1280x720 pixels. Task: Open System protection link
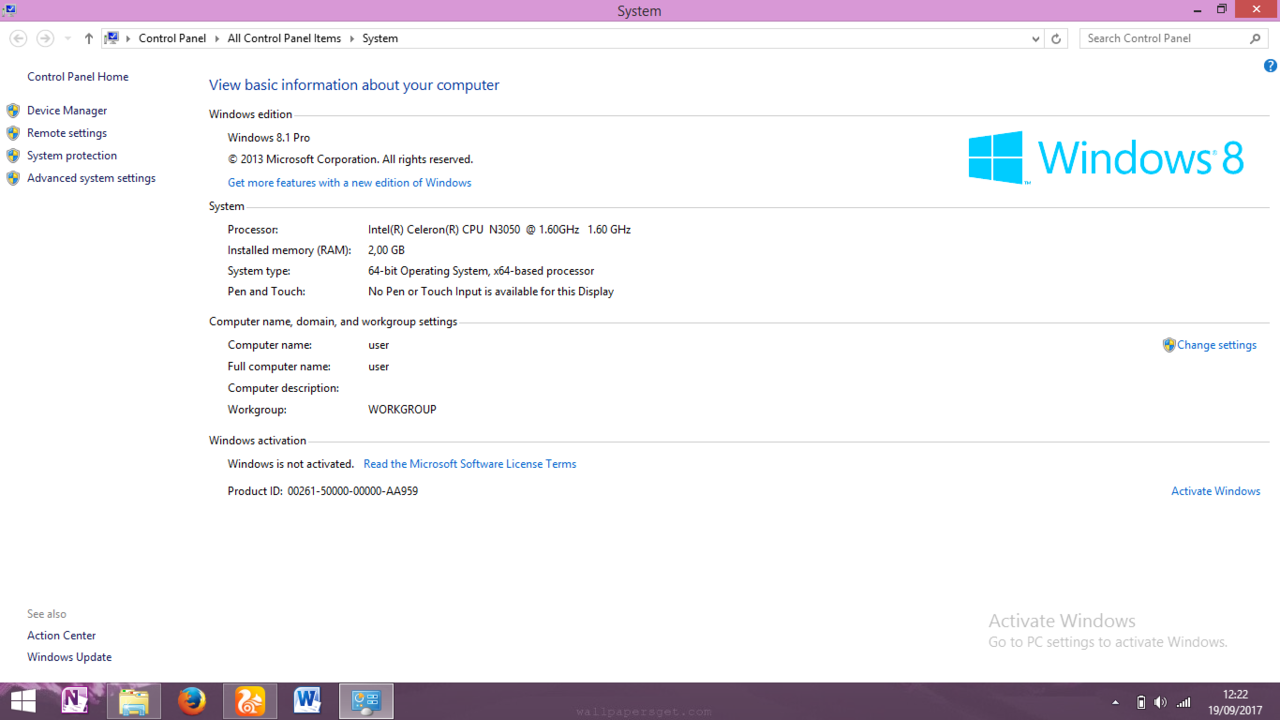pyautogui.click(x=72, y=156)
